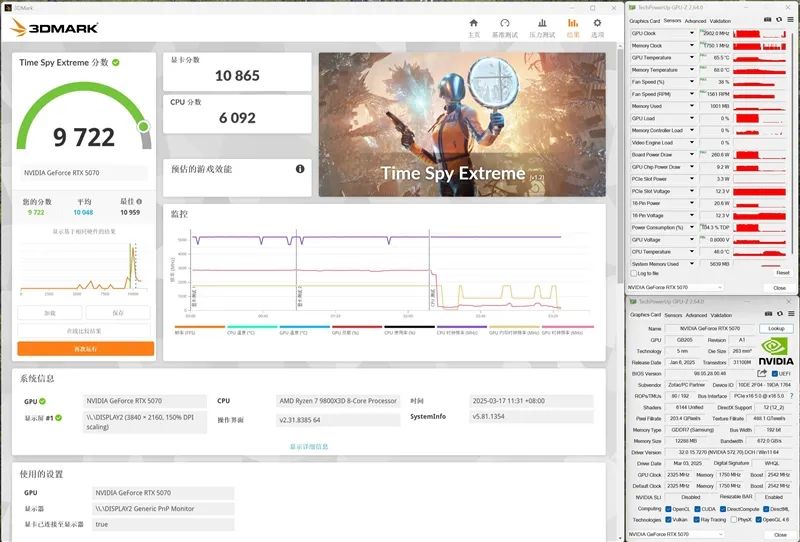800x542 pixels.
Task: Switch to Graphics Card tab in upper GPU-Z window
Action: tap(644, 21)
